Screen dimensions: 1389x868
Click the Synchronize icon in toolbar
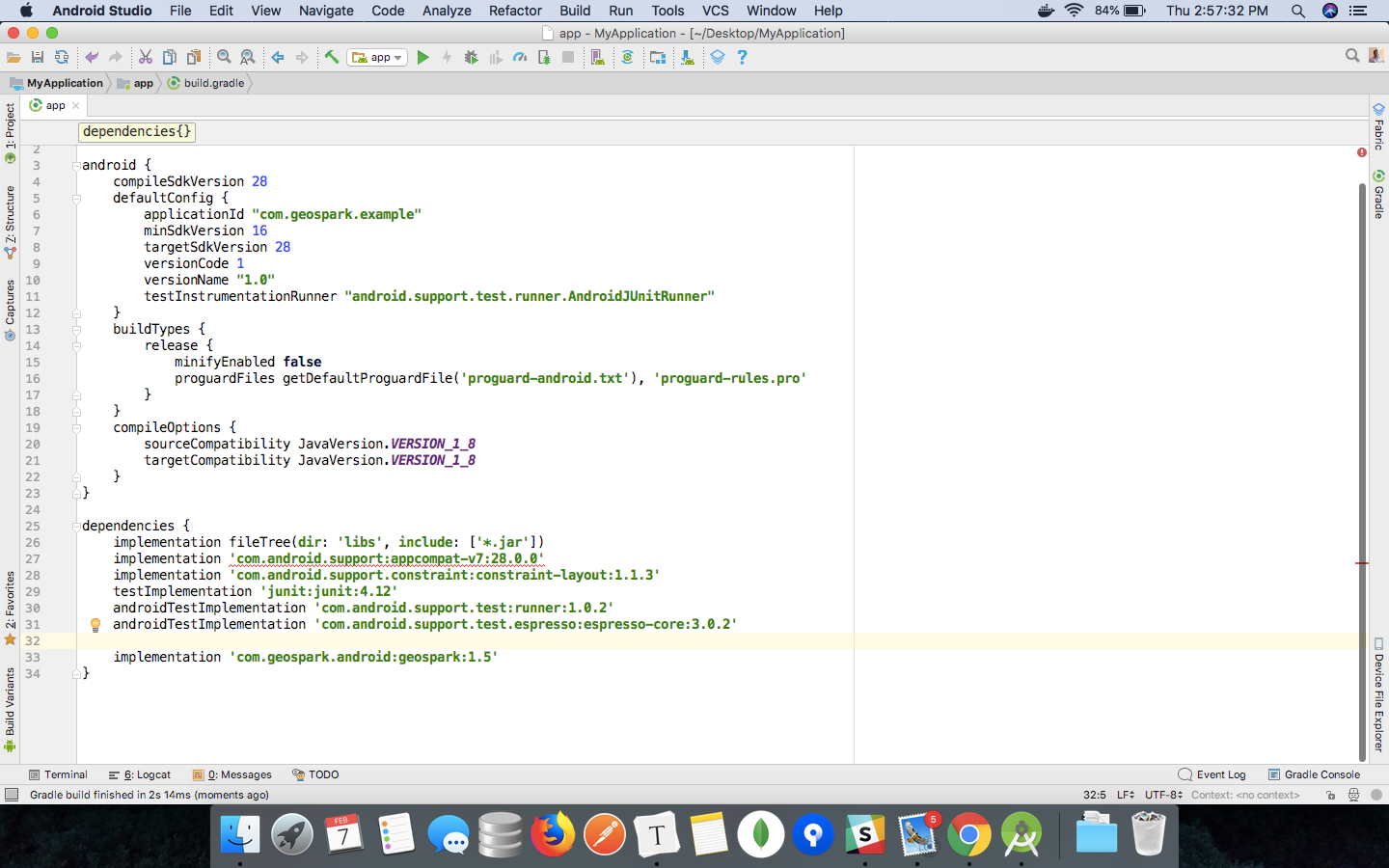(62, 58)
